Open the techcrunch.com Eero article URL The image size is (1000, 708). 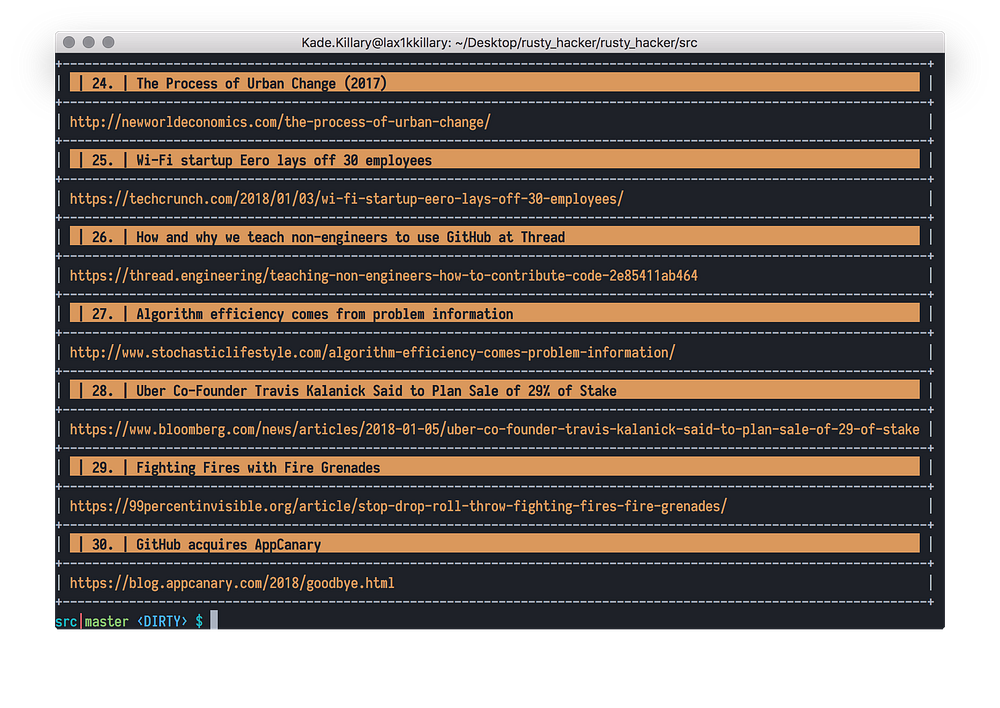click(x=346, y=199)
